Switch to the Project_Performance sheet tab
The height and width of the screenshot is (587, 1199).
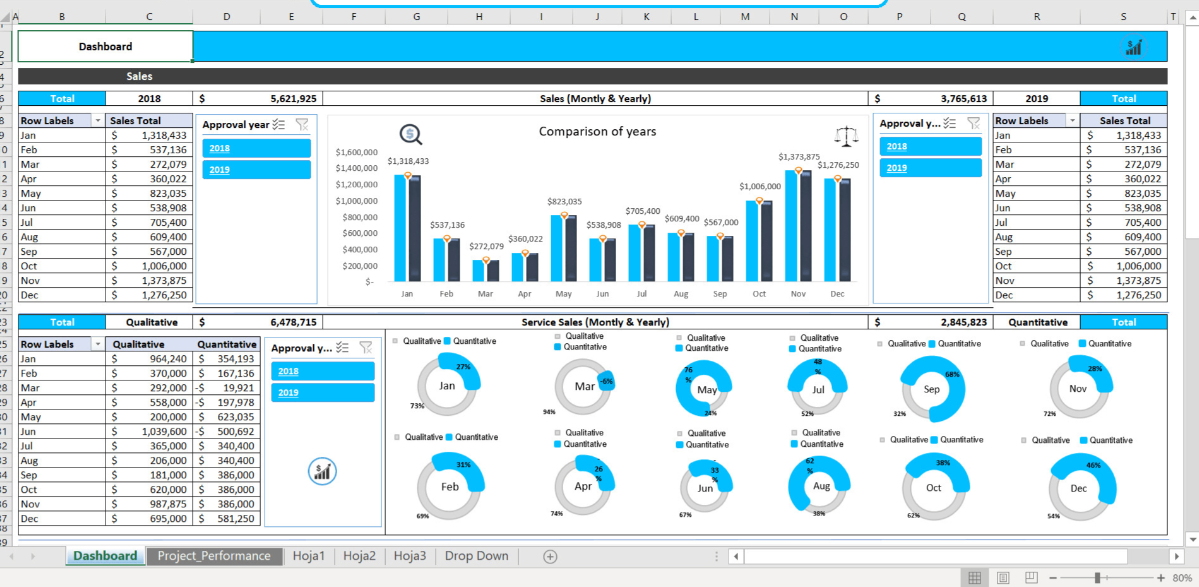pyautogui.click(x=214, y=556)
